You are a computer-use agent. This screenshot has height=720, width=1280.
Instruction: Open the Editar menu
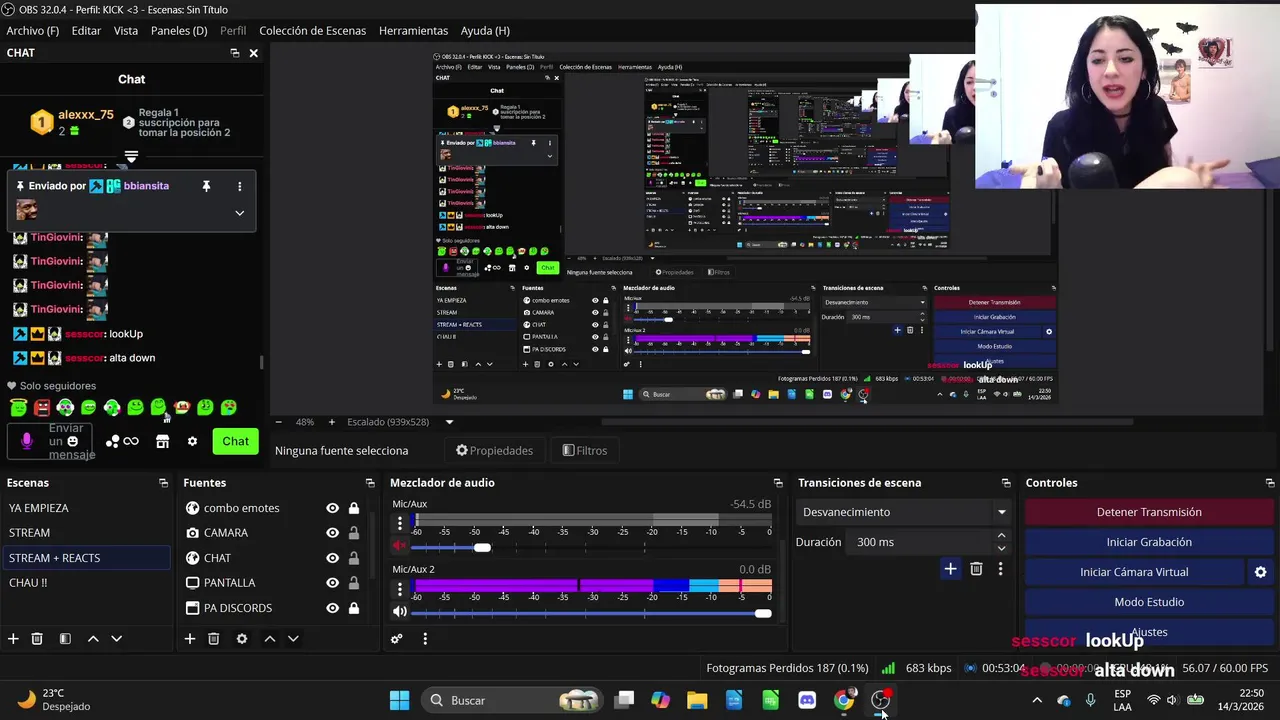coord(86,31)
